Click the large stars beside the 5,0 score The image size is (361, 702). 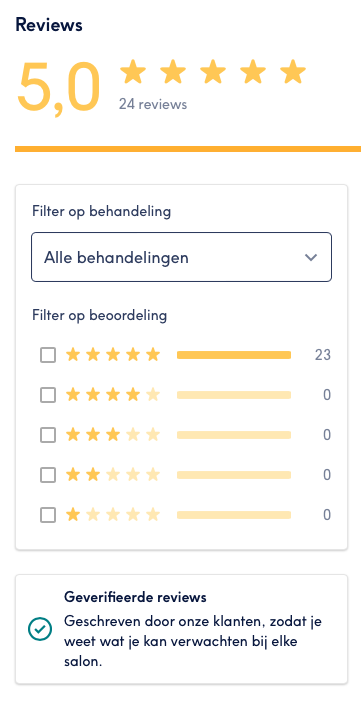click(213, 72)
